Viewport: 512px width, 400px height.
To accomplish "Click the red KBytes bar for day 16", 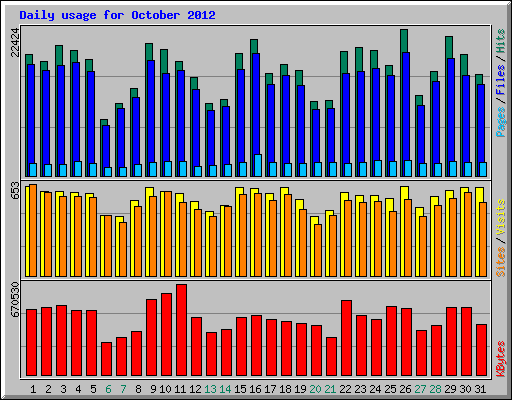I will coord(256,346).
